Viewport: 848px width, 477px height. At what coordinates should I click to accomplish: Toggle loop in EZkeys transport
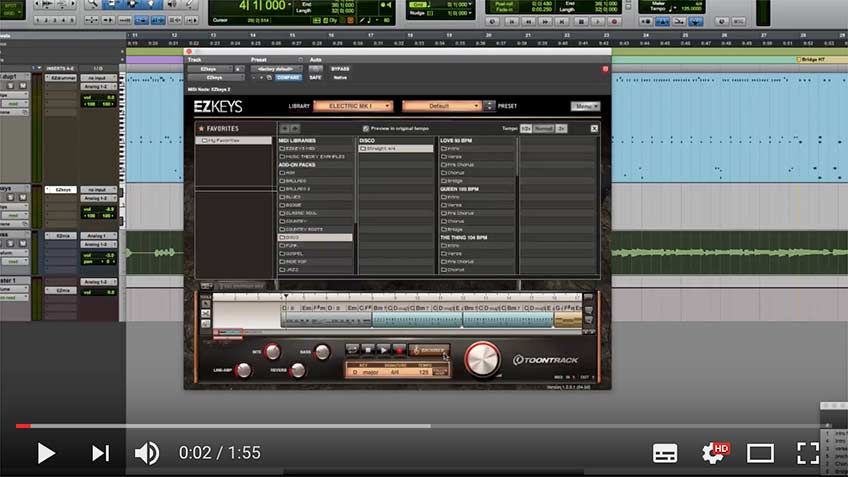(x=352, y=350)
